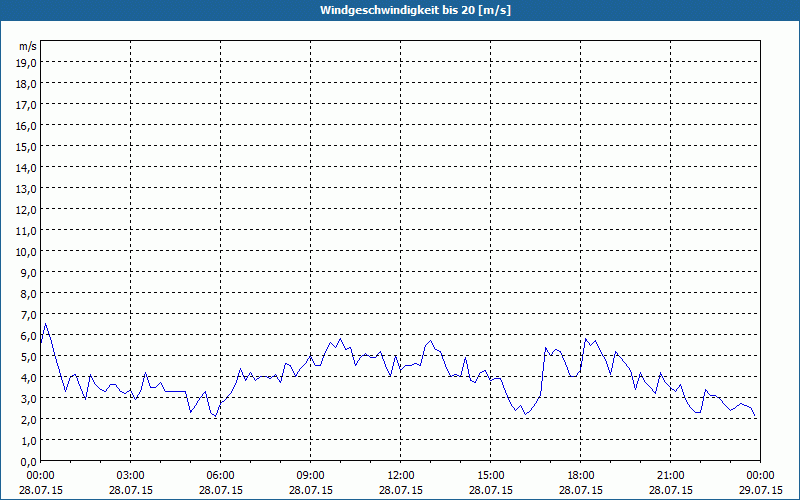Click the 09:00 time axis label
The image size is (800, 500).
pos(311,476)
